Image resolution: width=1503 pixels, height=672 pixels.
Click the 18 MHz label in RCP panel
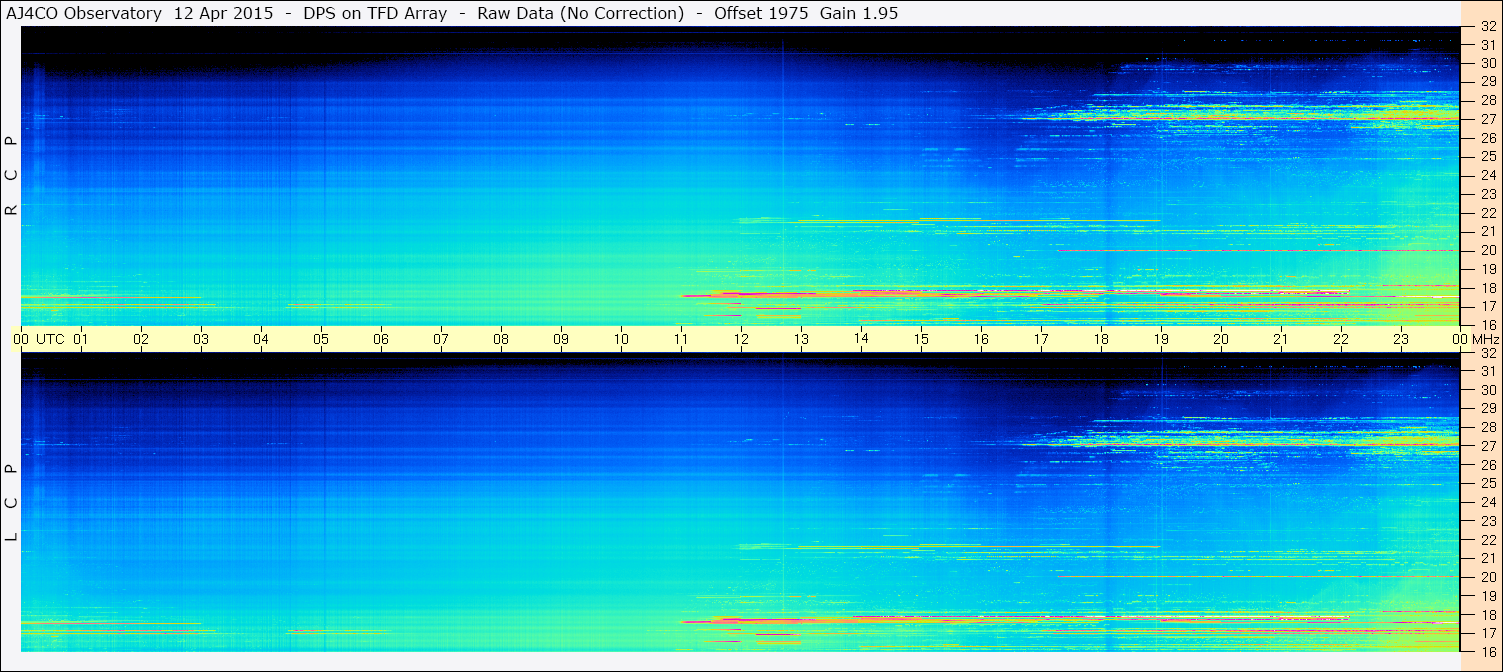click(1487, 288)
